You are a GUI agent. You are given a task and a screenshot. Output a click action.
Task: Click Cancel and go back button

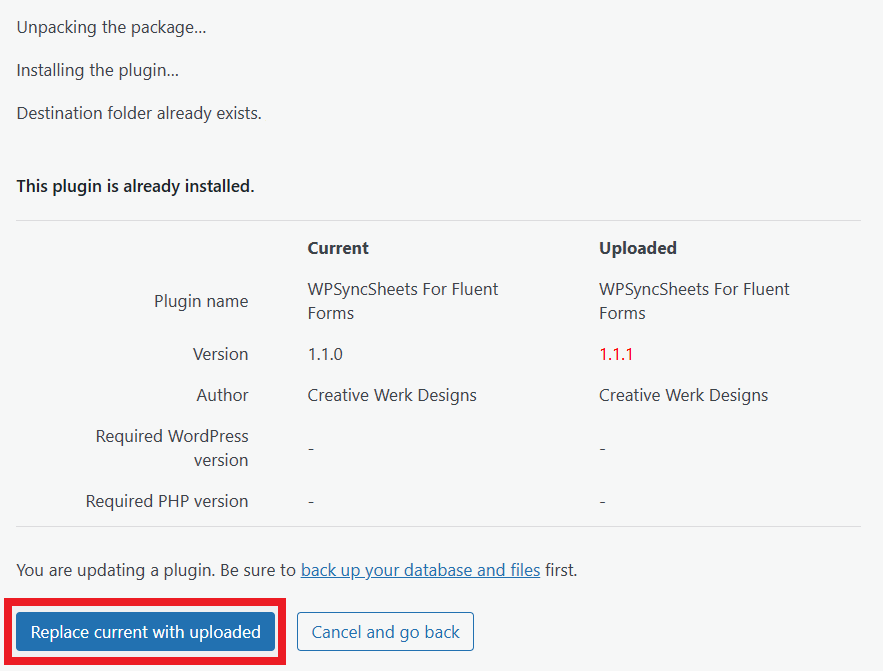pos(385,632)
